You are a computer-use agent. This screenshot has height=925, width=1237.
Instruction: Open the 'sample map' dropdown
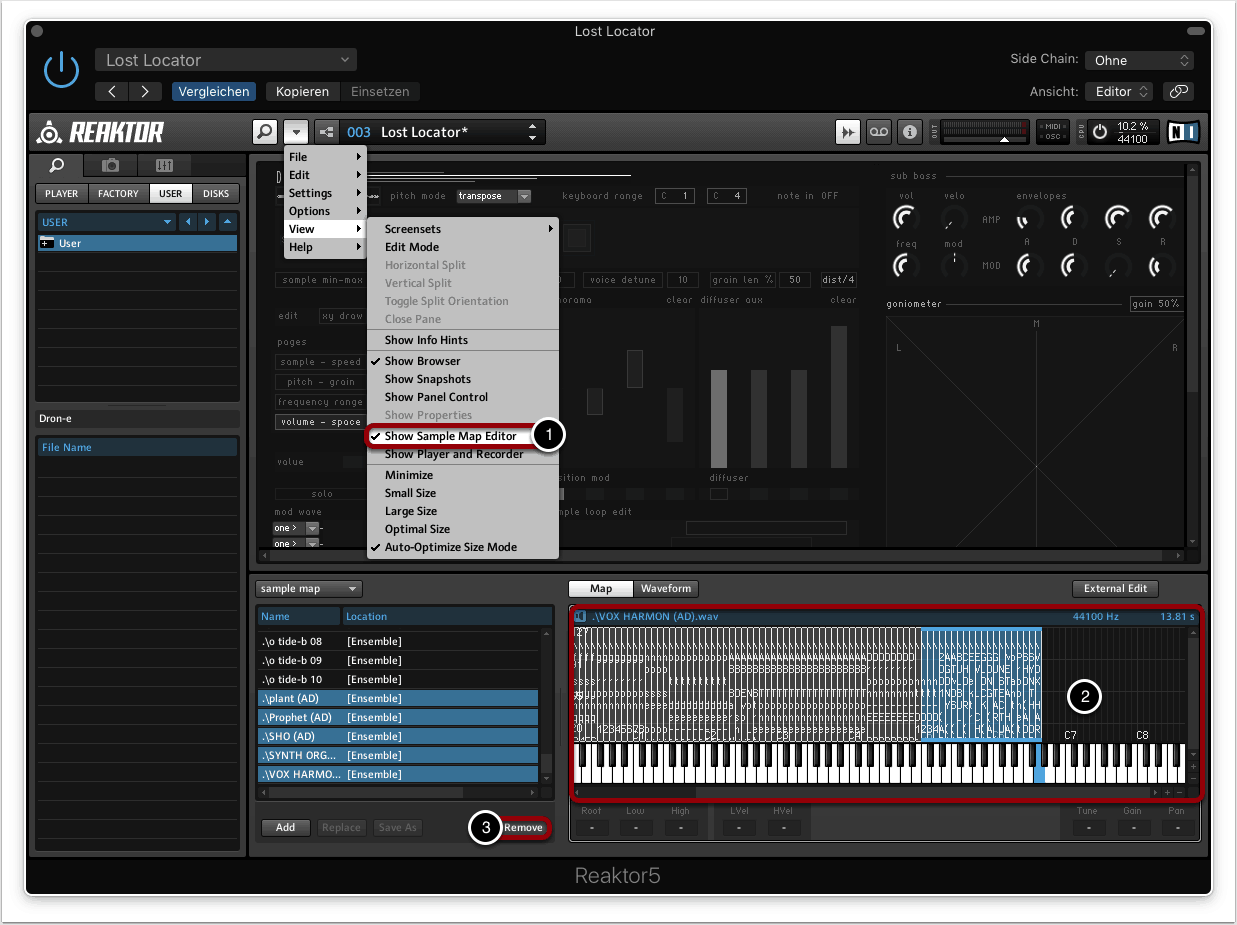309,589
